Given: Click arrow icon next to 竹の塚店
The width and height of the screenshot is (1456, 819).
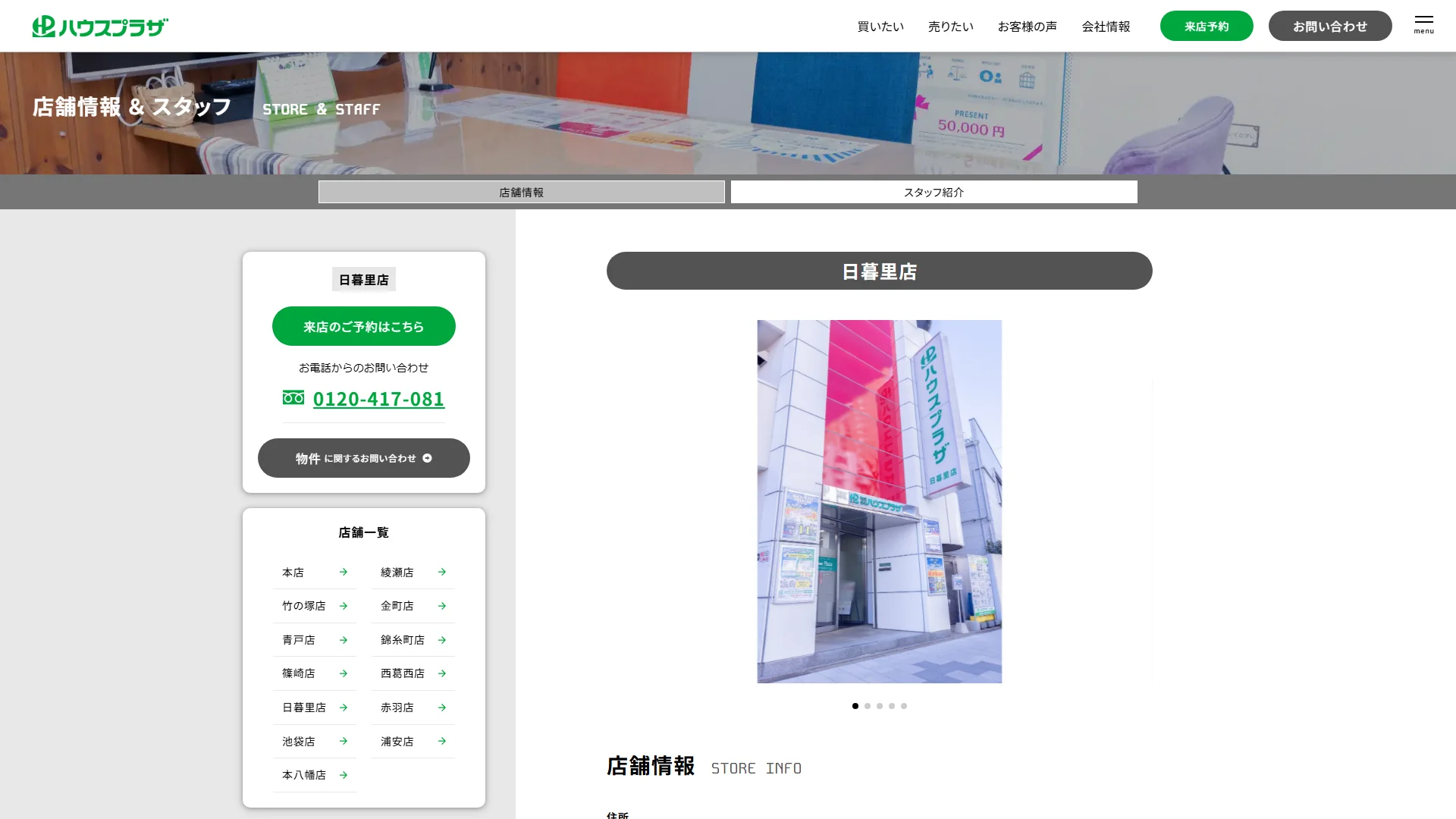Looking at the screenshot, I should point(344,606).
